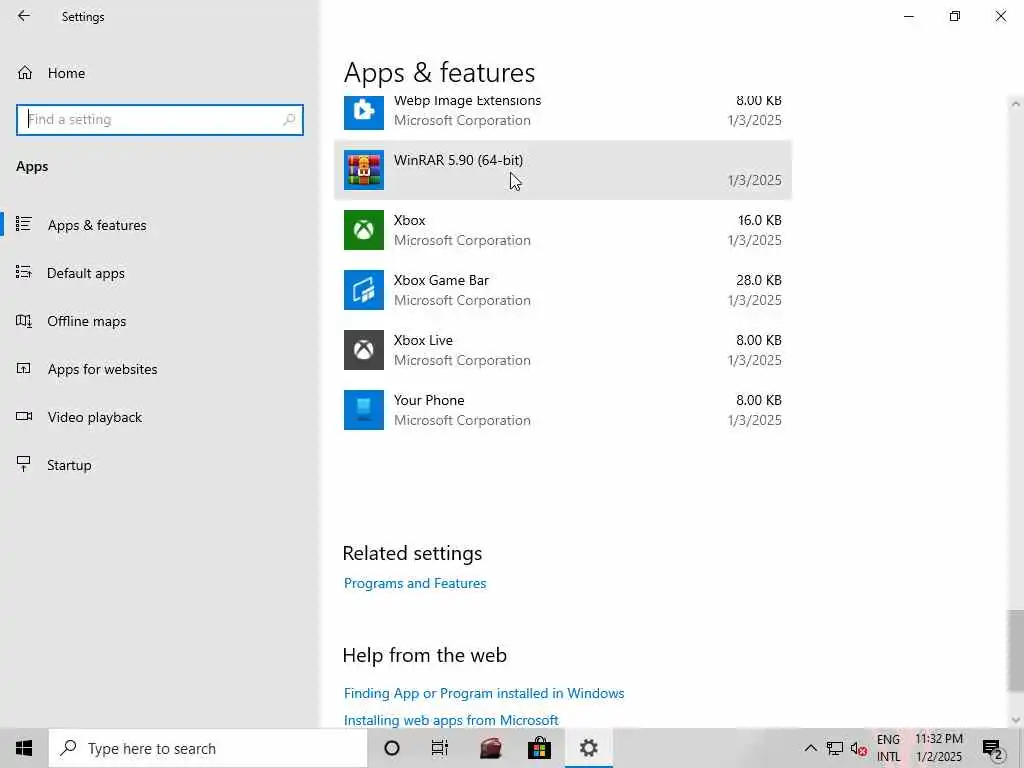The image size is (1024, 768).
Task: Click the Apps & features list icon
Action: click(24, 224)
